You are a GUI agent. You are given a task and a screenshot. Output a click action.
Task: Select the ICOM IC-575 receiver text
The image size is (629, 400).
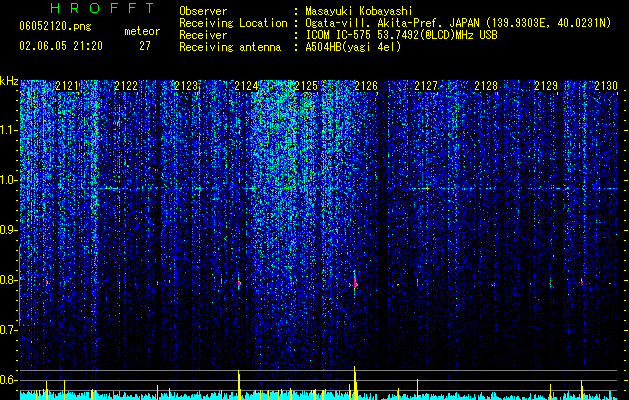[401, 35]
